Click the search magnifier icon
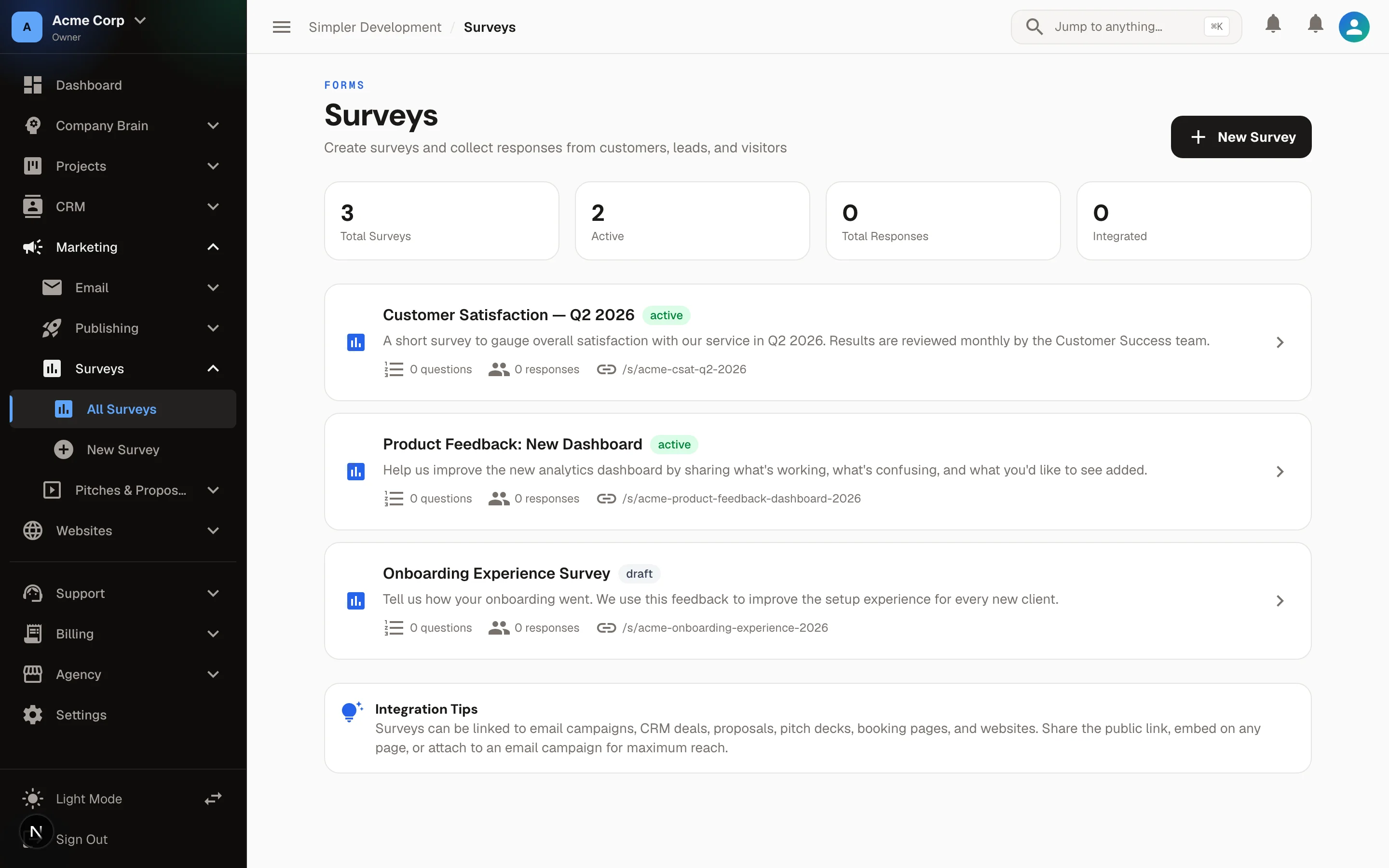Viewport: 1389px width, 868px height. [1035, 27]
